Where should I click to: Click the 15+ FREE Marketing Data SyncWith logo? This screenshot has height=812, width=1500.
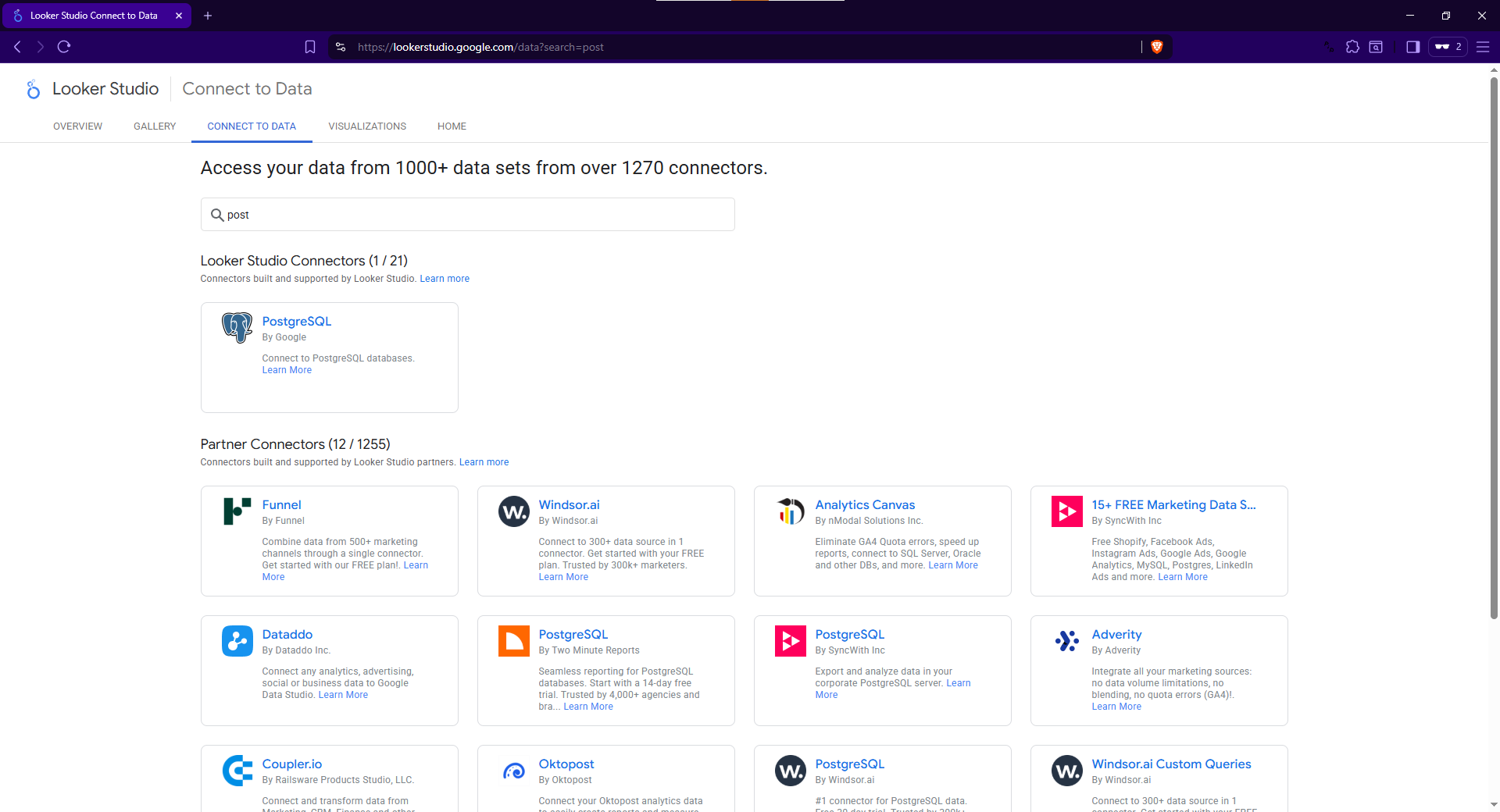[x=1067, y=511]
